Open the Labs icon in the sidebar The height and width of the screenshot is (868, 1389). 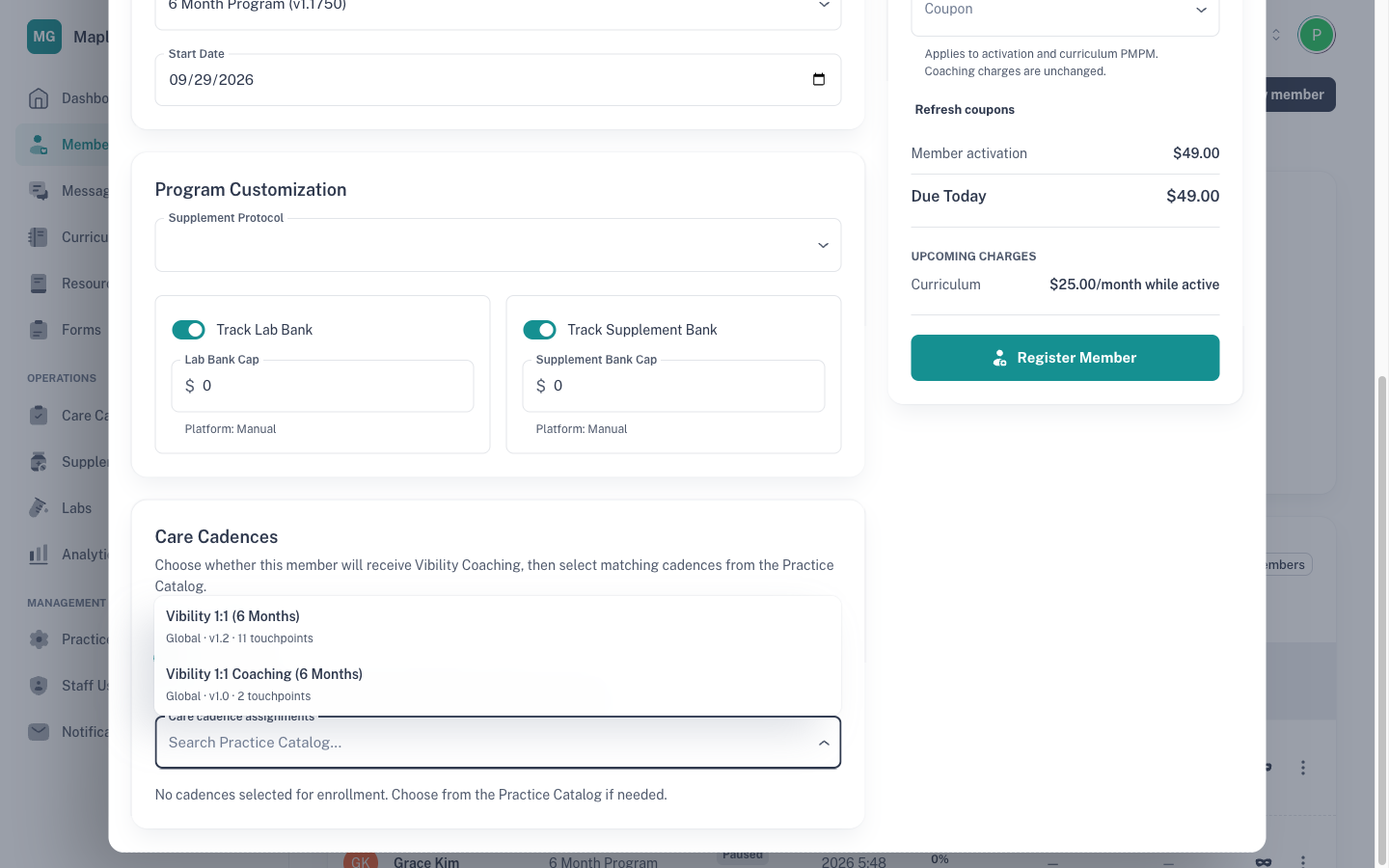click(x=39, y=508)
